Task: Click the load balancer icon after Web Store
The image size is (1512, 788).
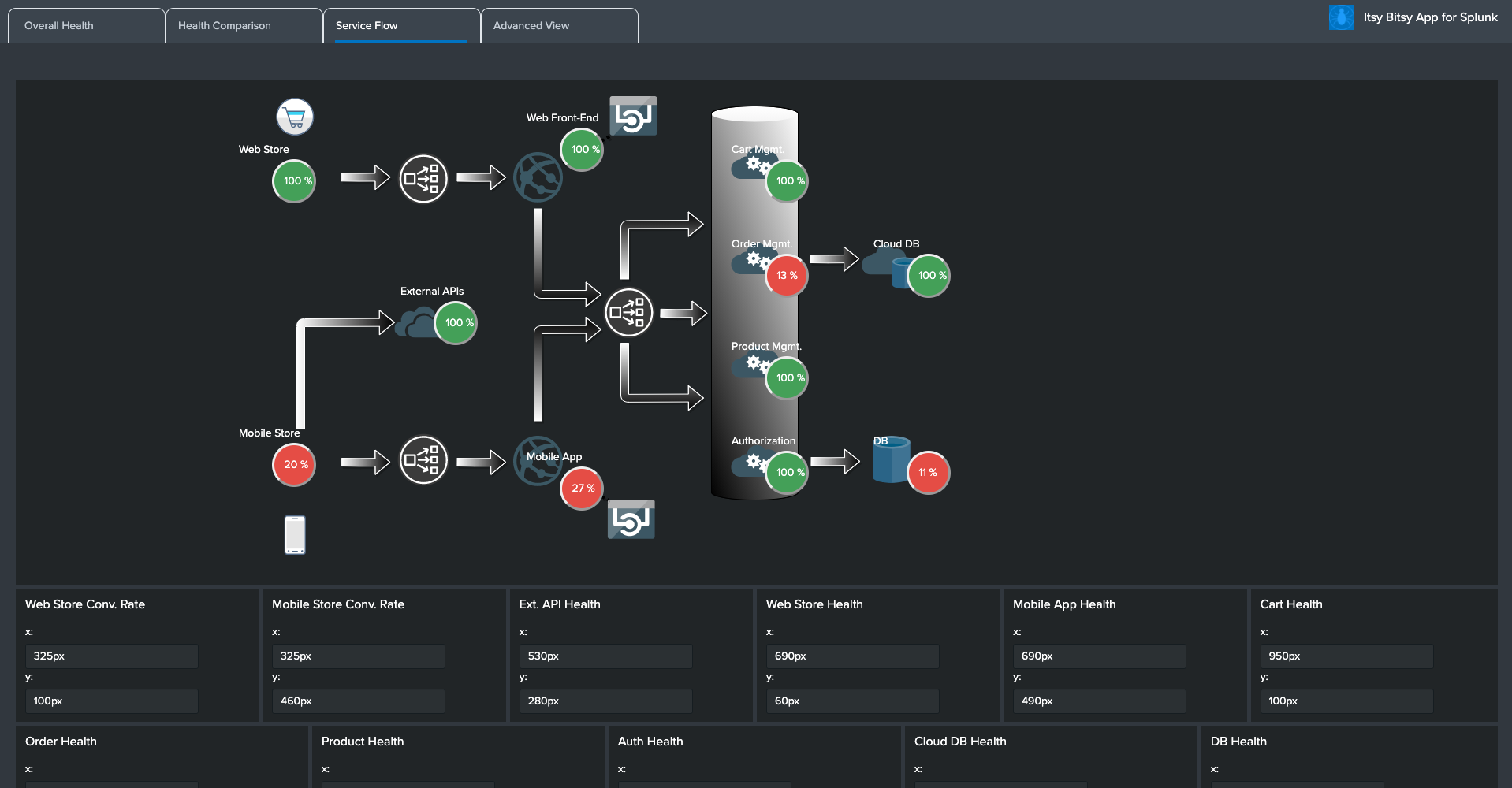Action: coord(423,179)
